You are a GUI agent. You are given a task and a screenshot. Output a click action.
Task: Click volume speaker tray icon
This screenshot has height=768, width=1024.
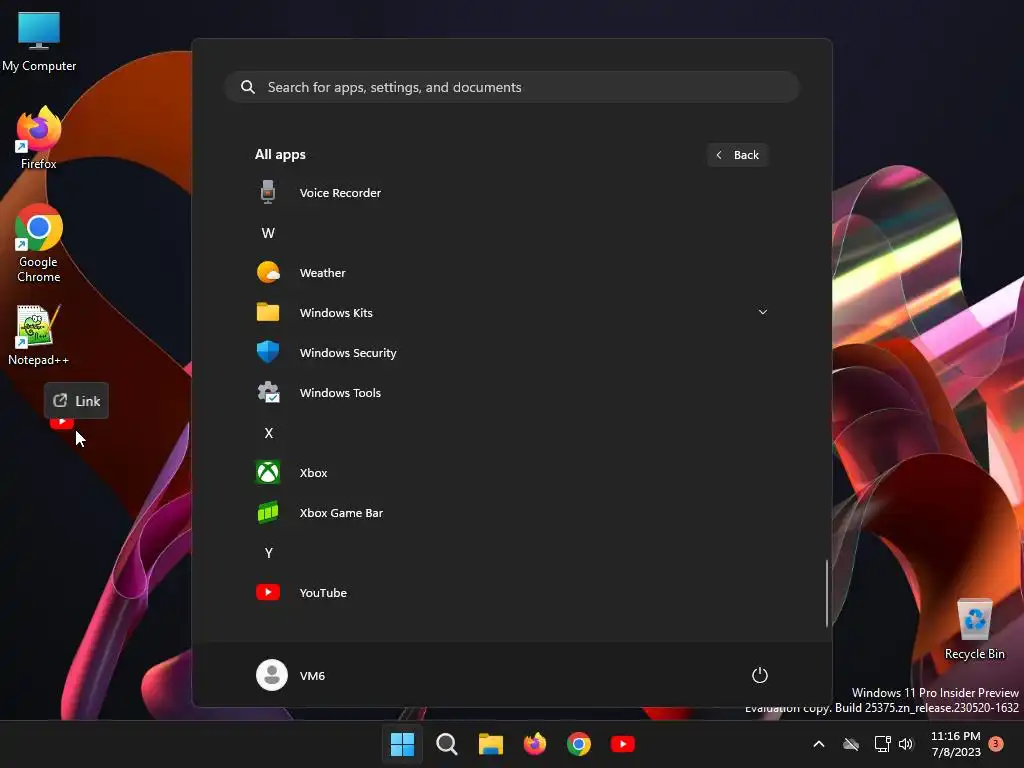pos(906,744)
